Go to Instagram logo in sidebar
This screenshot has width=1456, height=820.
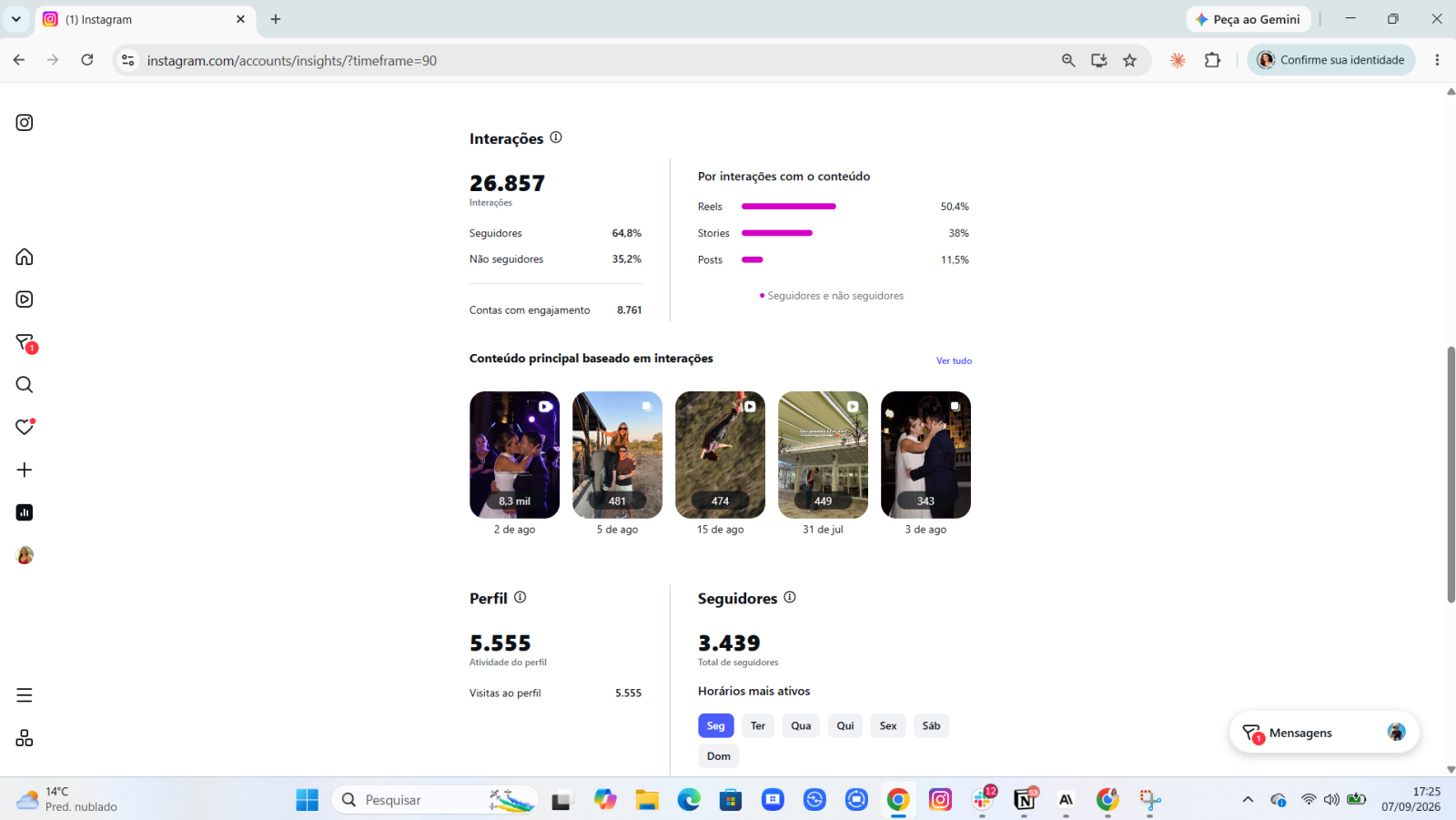(x=25, y=123)
